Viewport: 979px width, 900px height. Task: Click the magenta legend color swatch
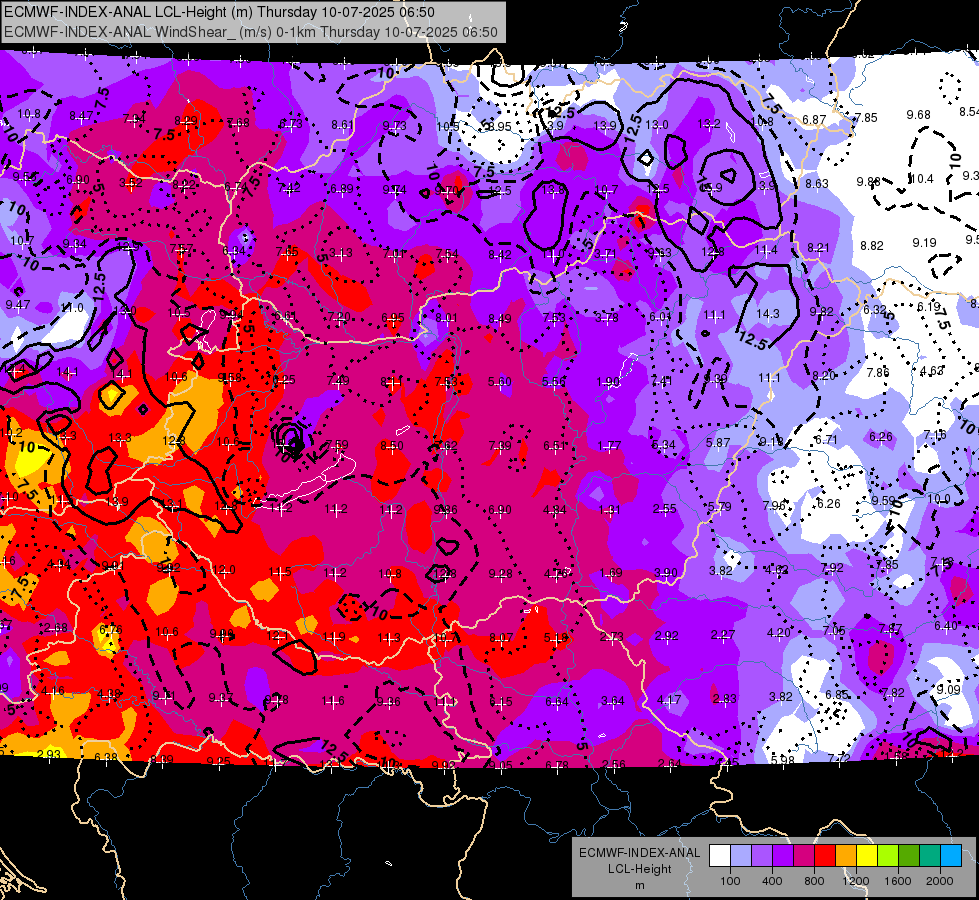pyautogui.click(x=804, y=856)
